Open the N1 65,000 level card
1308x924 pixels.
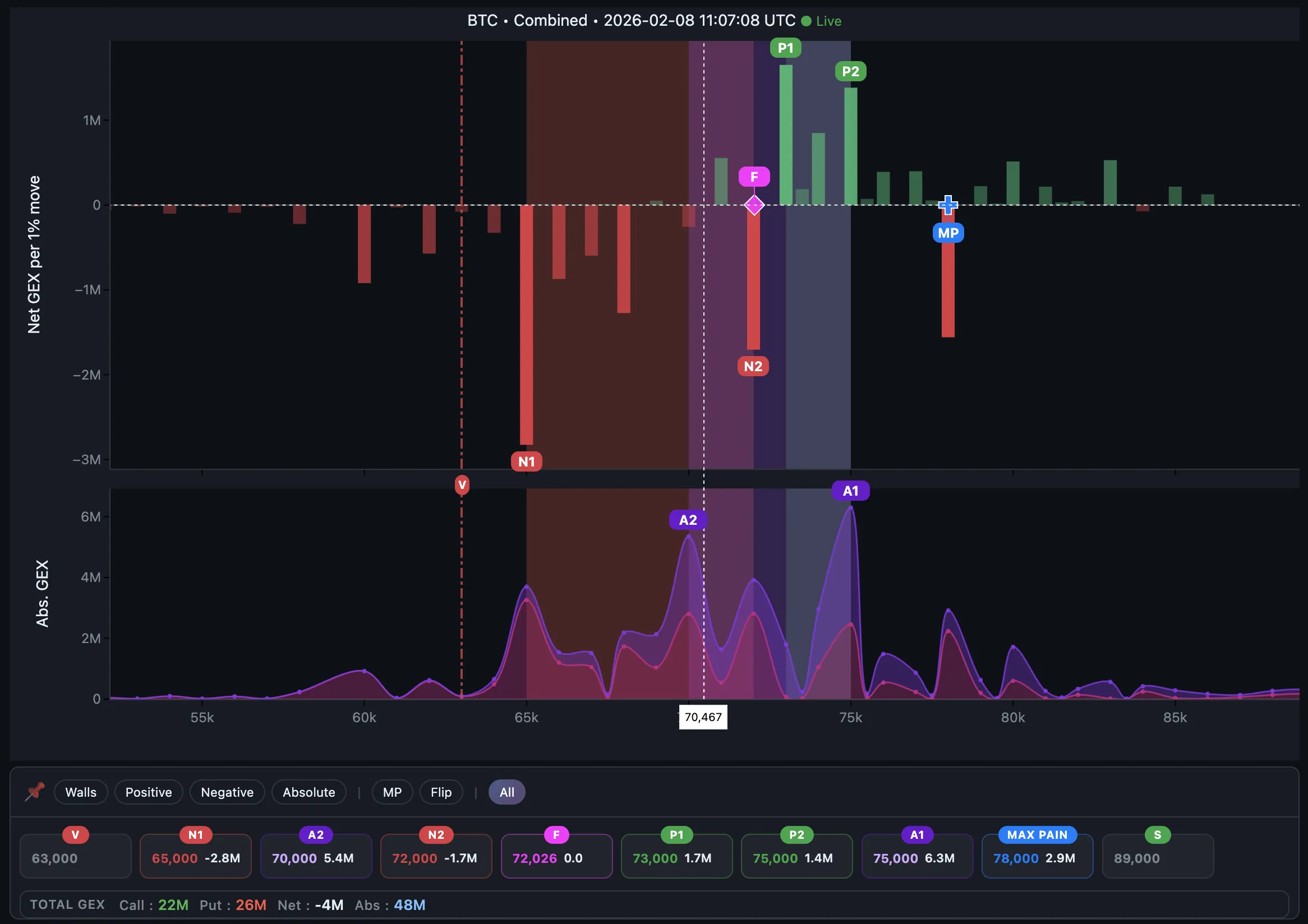pyautogui.click(x=195, y=857)
